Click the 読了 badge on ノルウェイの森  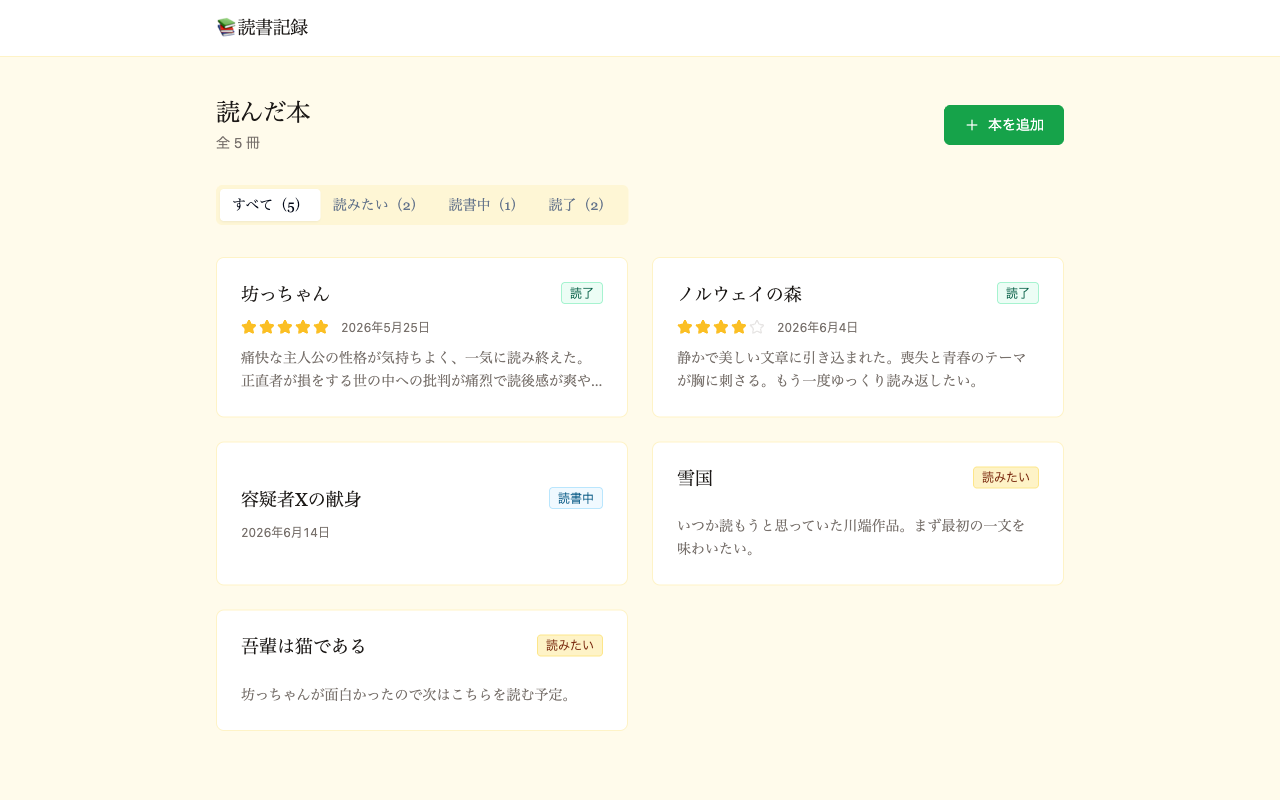click(x=1018, y=293)
